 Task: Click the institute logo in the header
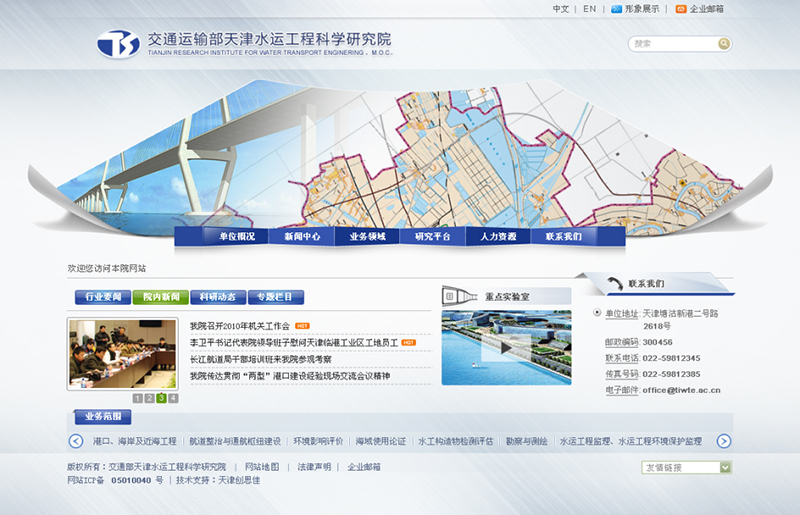[118, 44]
